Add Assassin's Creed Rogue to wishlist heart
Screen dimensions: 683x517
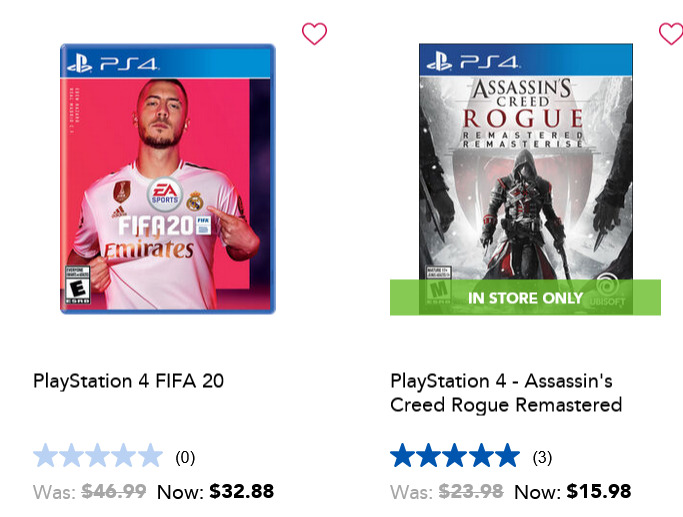671,34
